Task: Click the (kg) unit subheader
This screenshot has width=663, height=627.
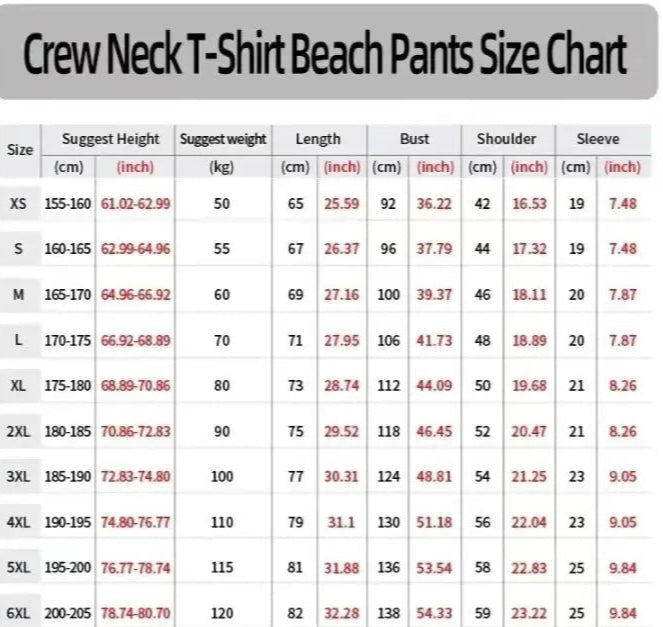Action: point(222,167)
